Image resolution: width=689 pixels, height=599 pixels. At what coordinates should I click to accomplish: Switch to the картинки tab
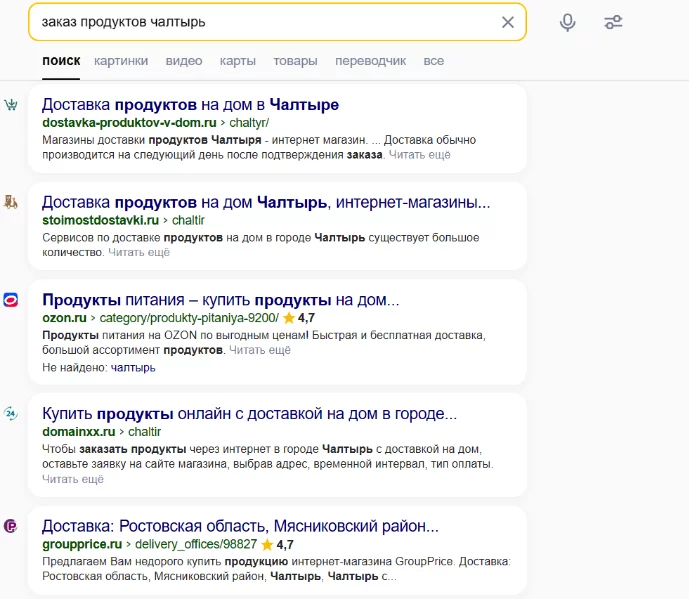click(x=121, y=61)
